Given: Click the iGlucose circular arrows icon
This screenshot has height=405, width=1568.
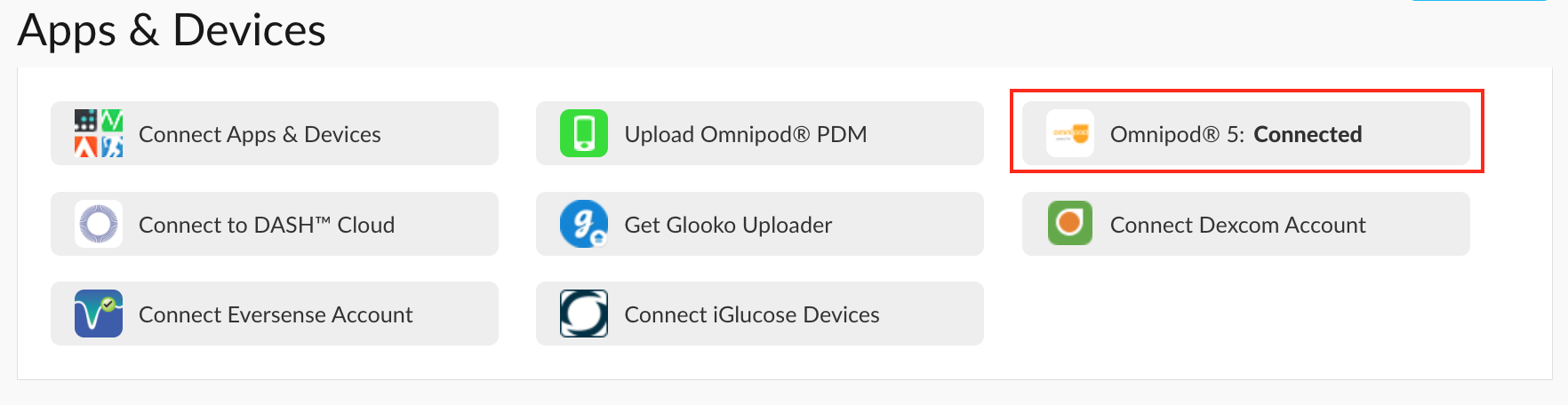Looking at the screenshot, I should point(584,314).
